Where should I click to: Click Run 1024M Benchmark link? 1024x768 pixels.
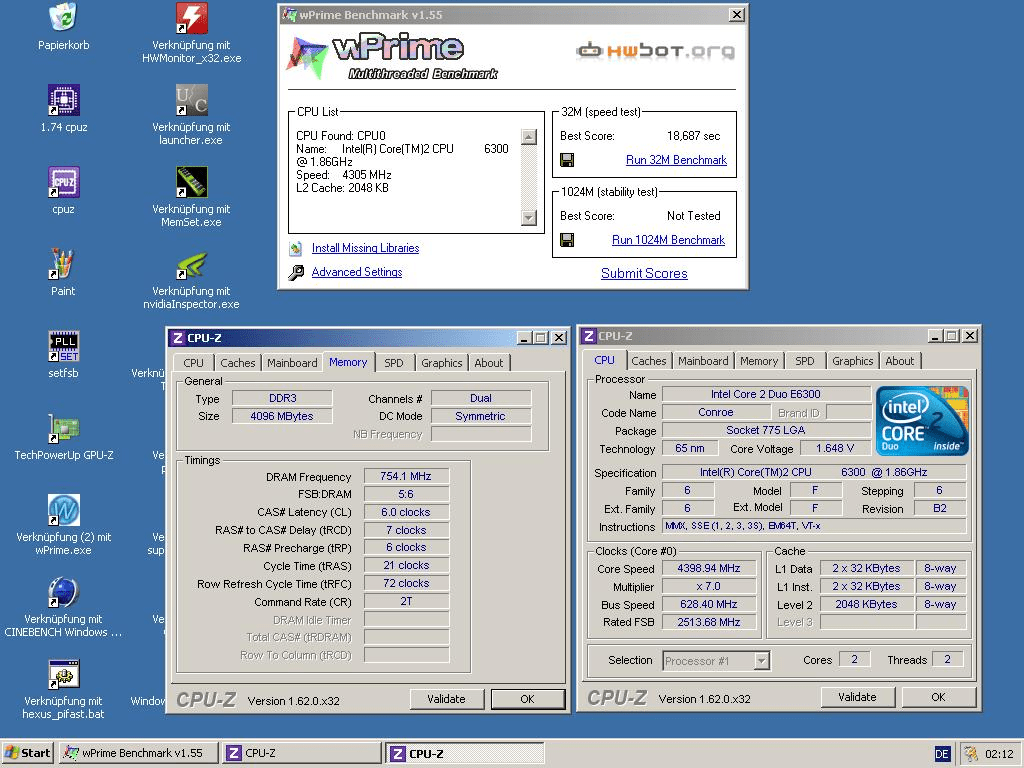668,240
